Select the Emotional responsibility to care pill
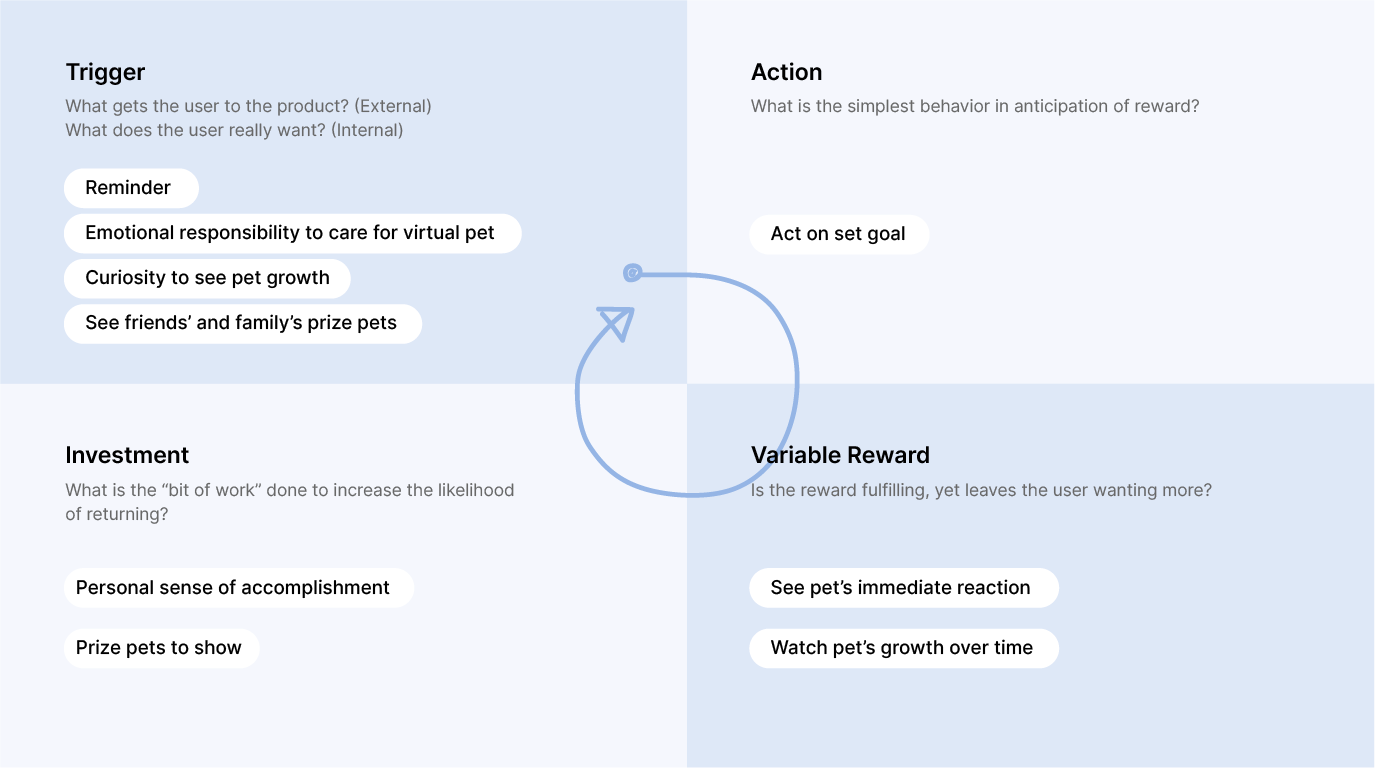This screenshot has width=1375, height=768. click(x=293, y=233)
